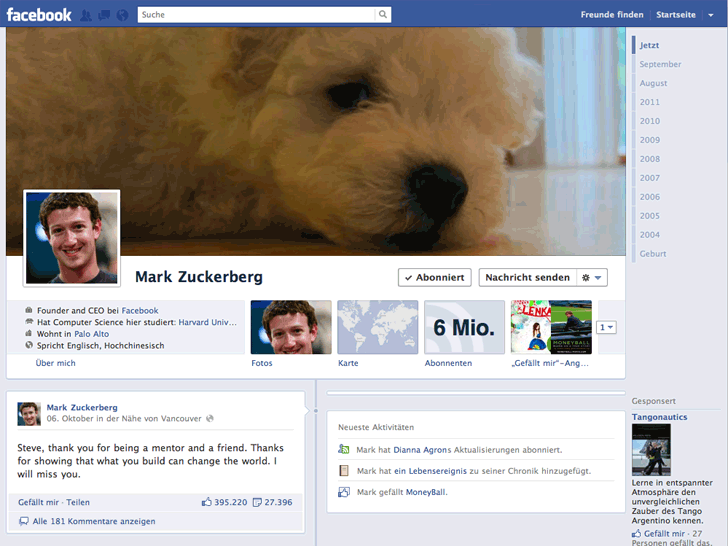Open Mark Zuckerberg post author link

(x=82, y=407)
